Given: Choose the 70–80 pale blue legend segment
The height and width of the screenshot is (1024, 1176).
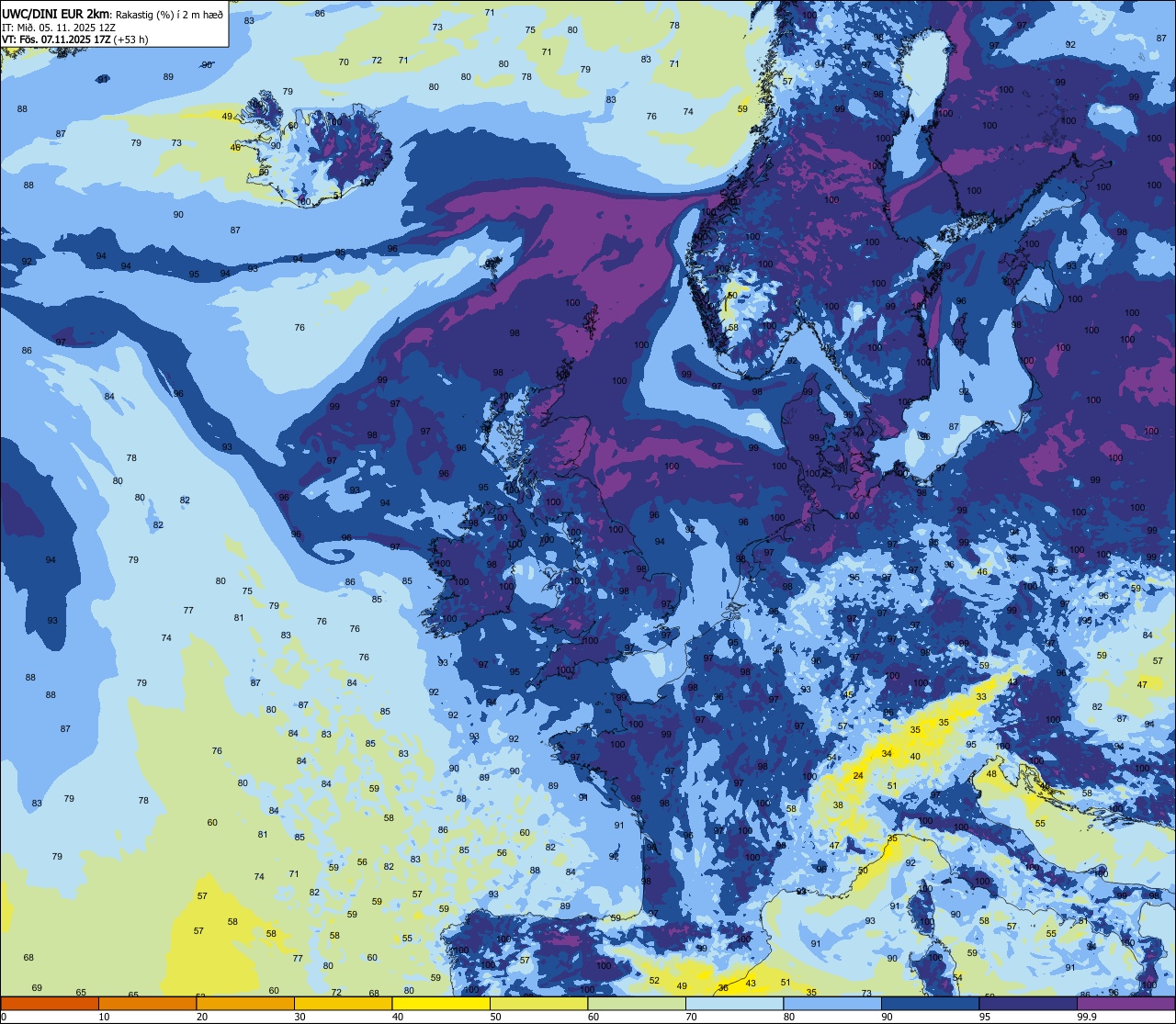Looking at the screenshot, I should pos(734,1003).
